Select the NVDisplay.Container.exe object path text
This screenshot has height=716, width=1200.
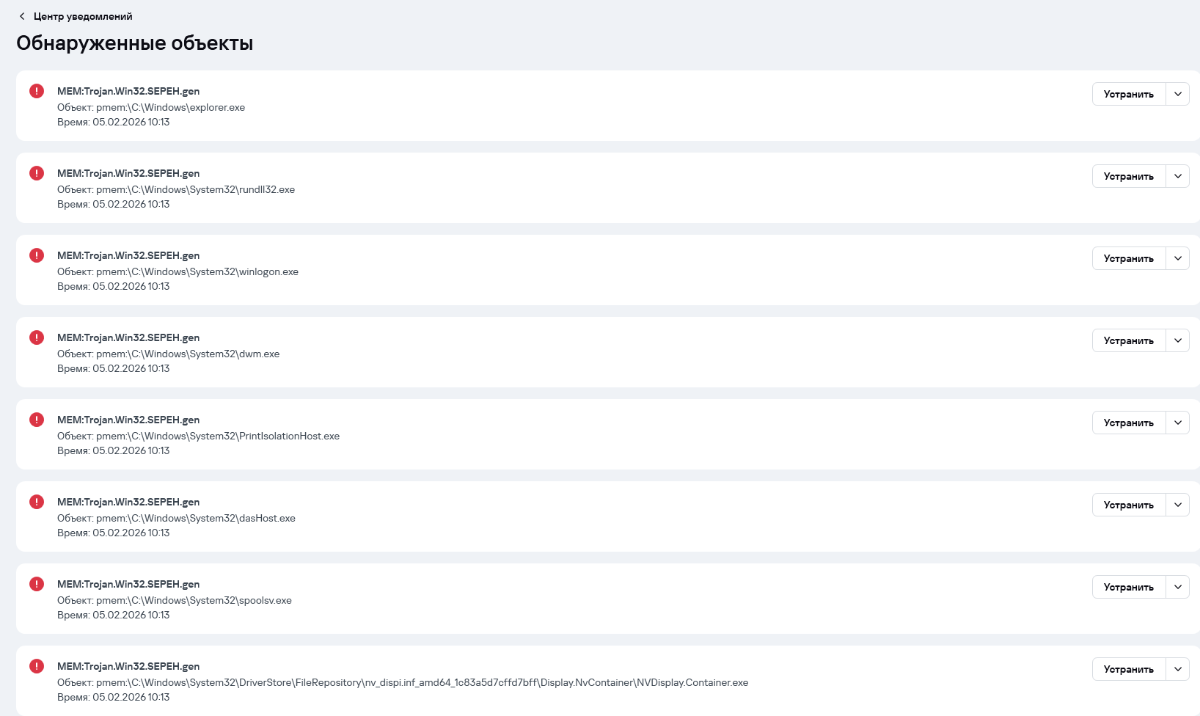coord(402,683)
